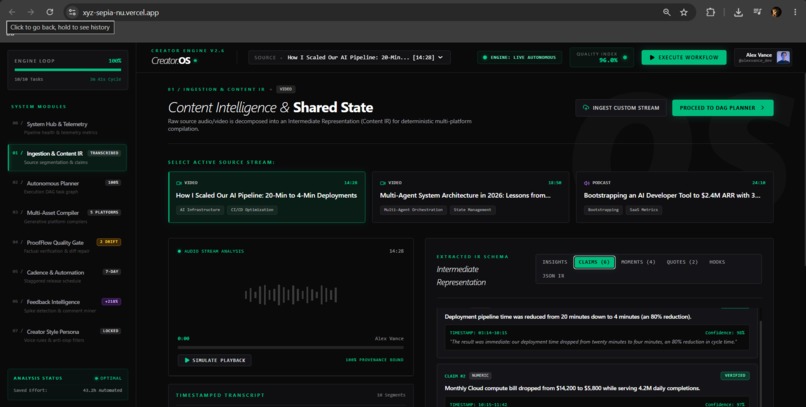Switch to the Insights tab

(555, 262)
